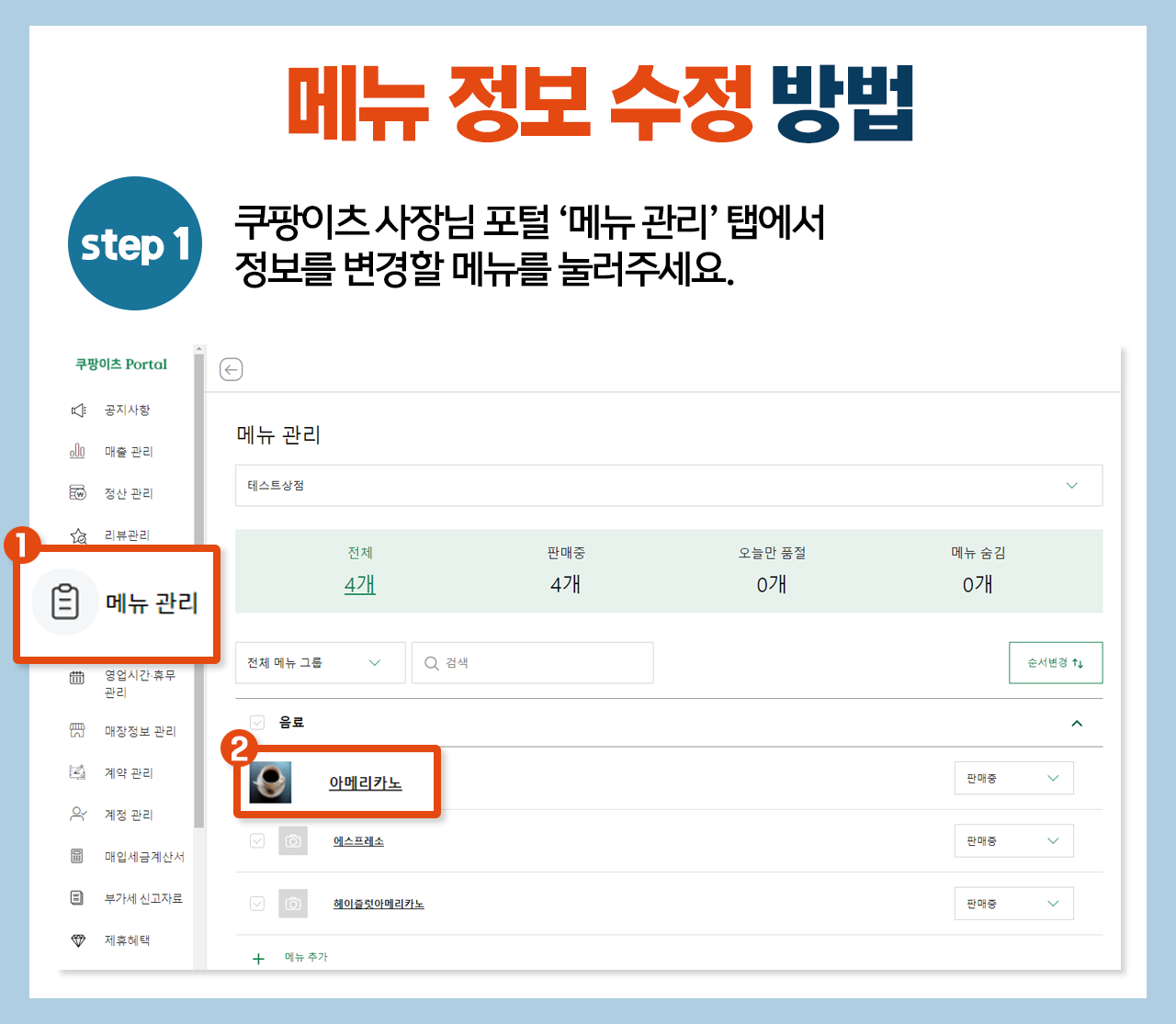Click the 계약 관리 document icon
This screenshot has width=1176, height=1024.
point(78,772)
